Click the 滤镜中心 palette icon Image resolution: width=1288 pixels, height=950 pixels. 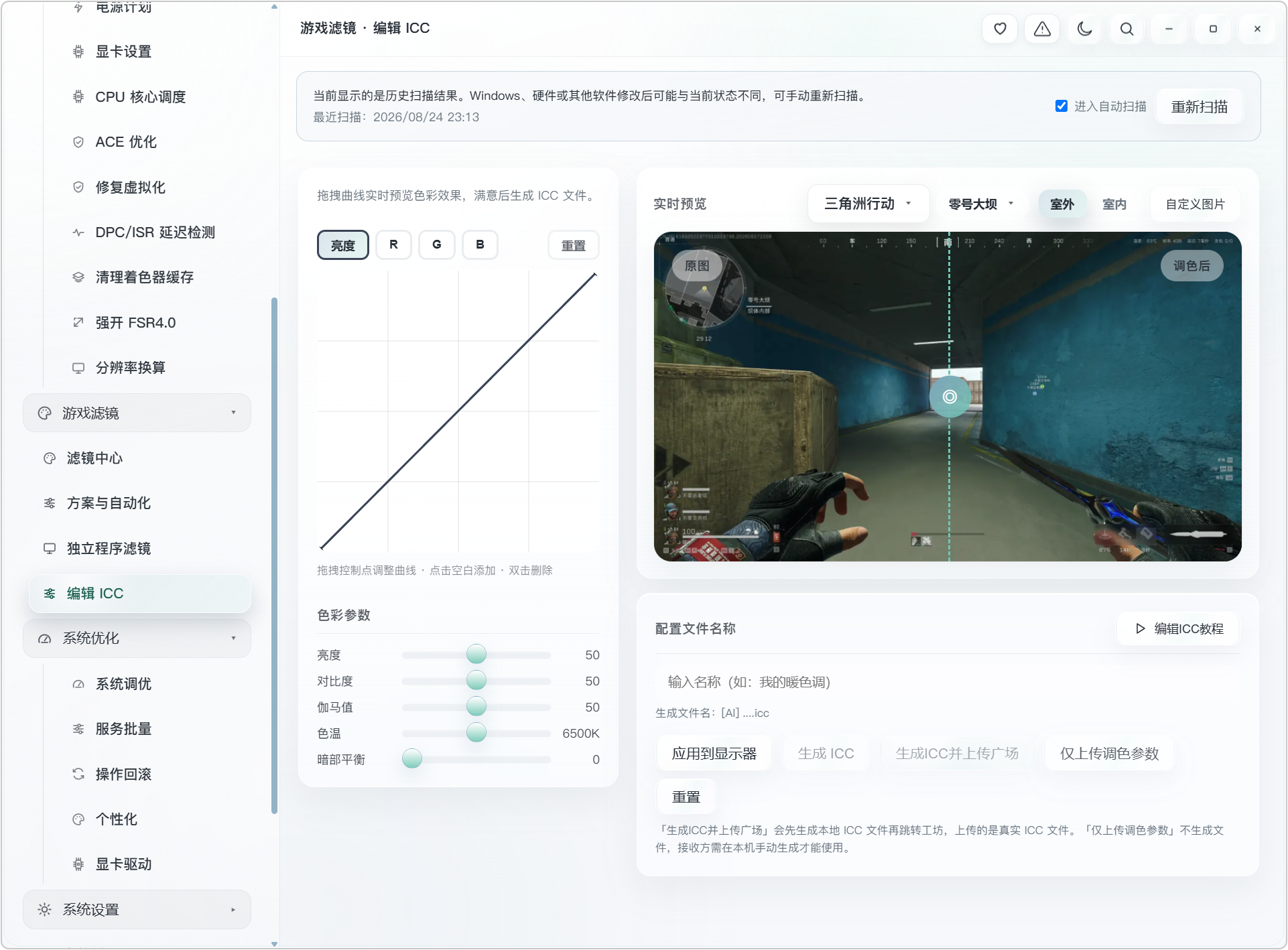pos(50,458)
